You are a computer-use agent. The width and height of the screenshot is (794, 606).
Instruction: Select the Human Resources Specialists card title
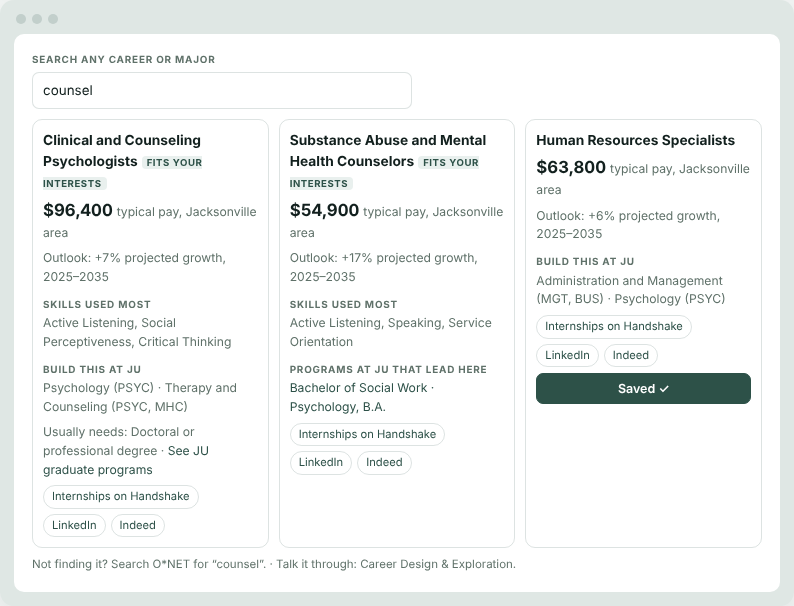[636, 140]
